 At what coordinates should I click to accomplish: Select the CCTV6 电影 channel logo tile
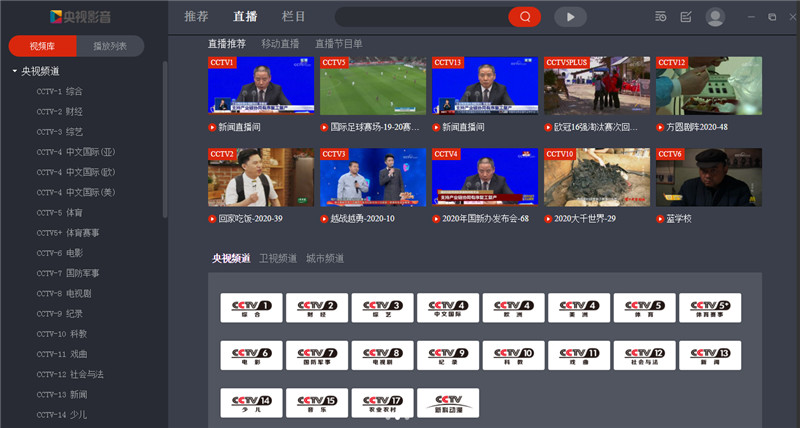coord(251,355)
